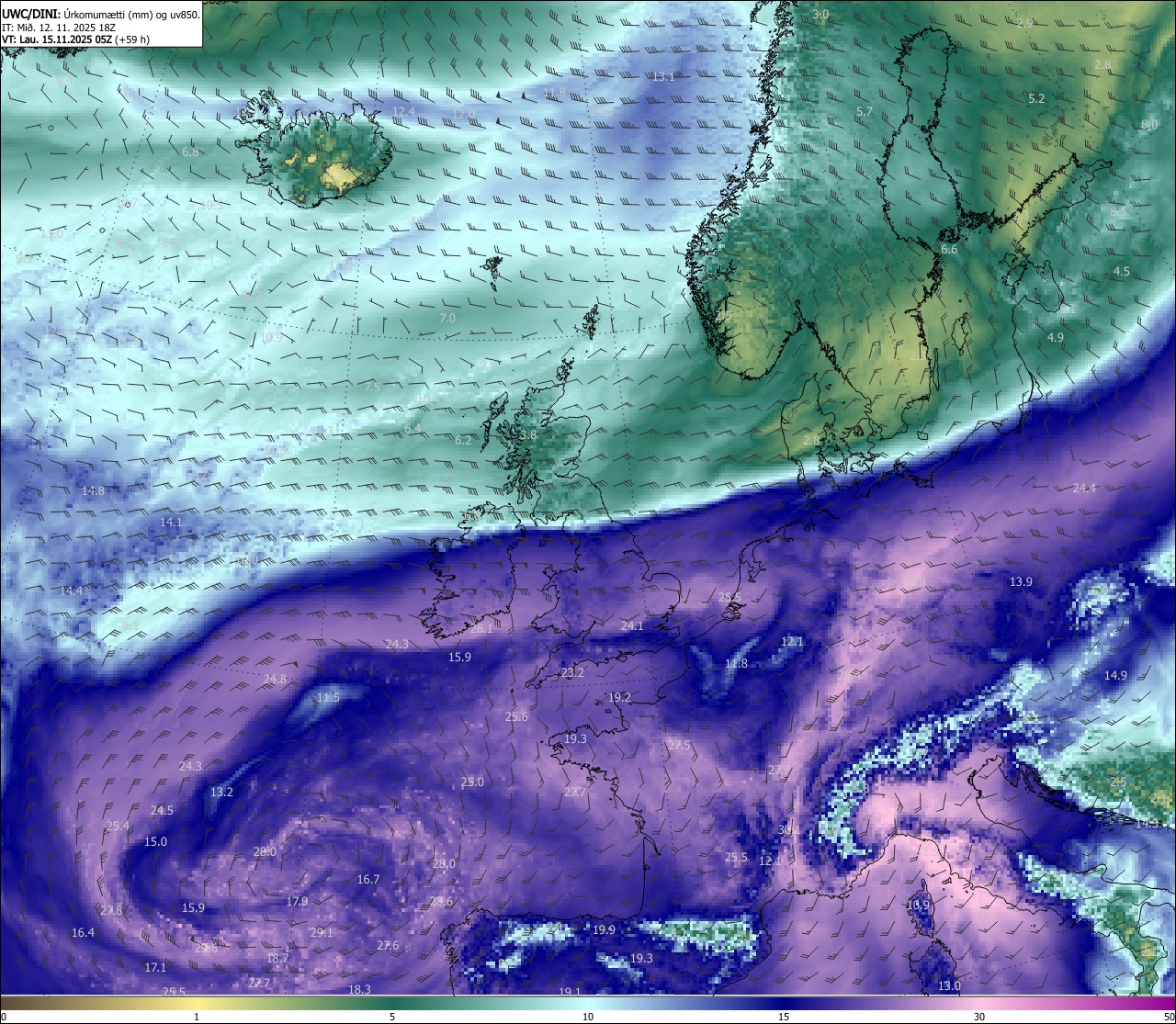Viewport: 1176px width, 1024px height.
Task: Click the initialization time 'IT: Mið. 12. 11. 2025 18Z'
Action: [x=57, y=28]
